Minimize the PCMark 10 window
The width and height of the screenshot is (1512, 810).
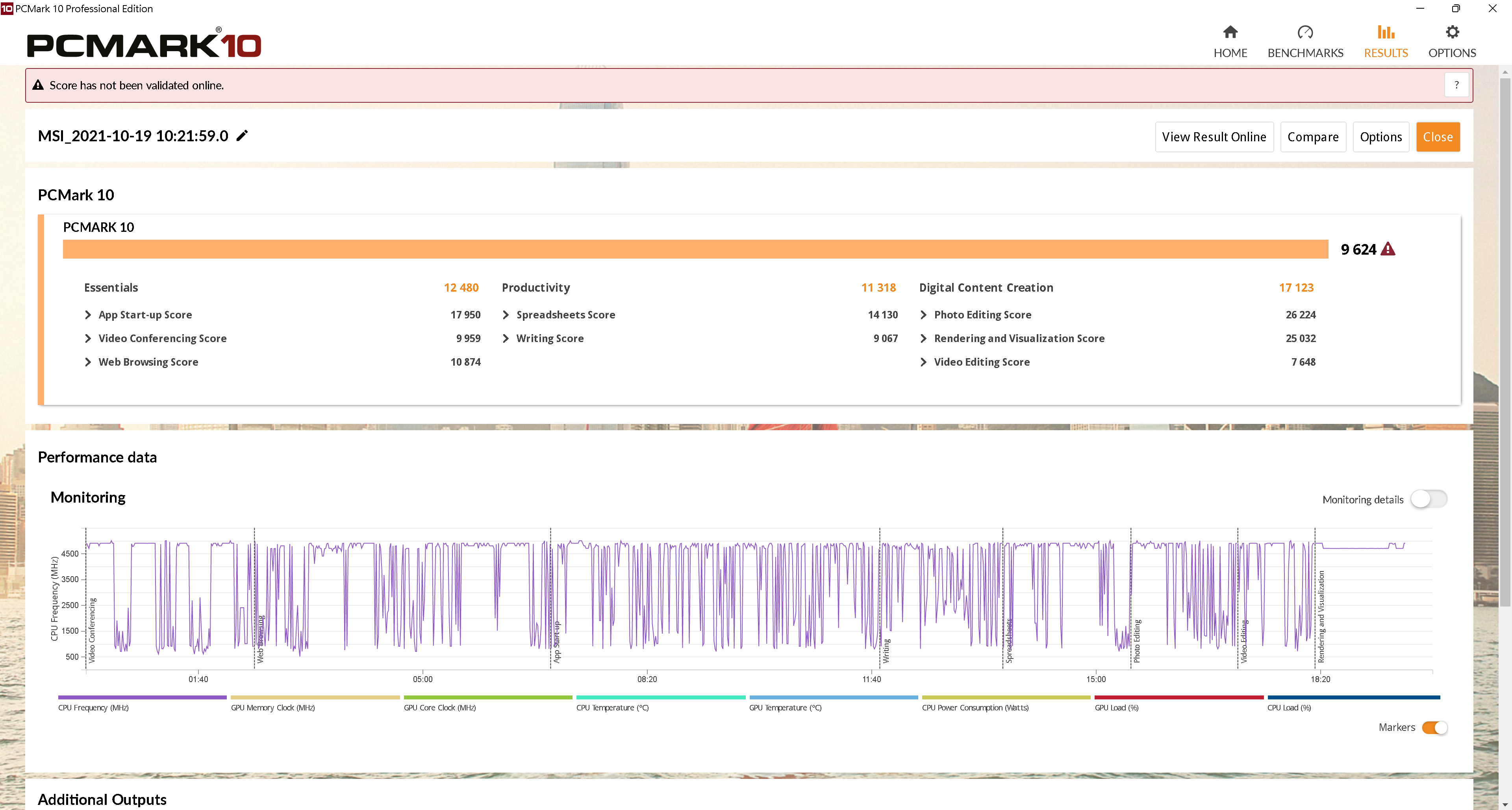point(1420,9)
